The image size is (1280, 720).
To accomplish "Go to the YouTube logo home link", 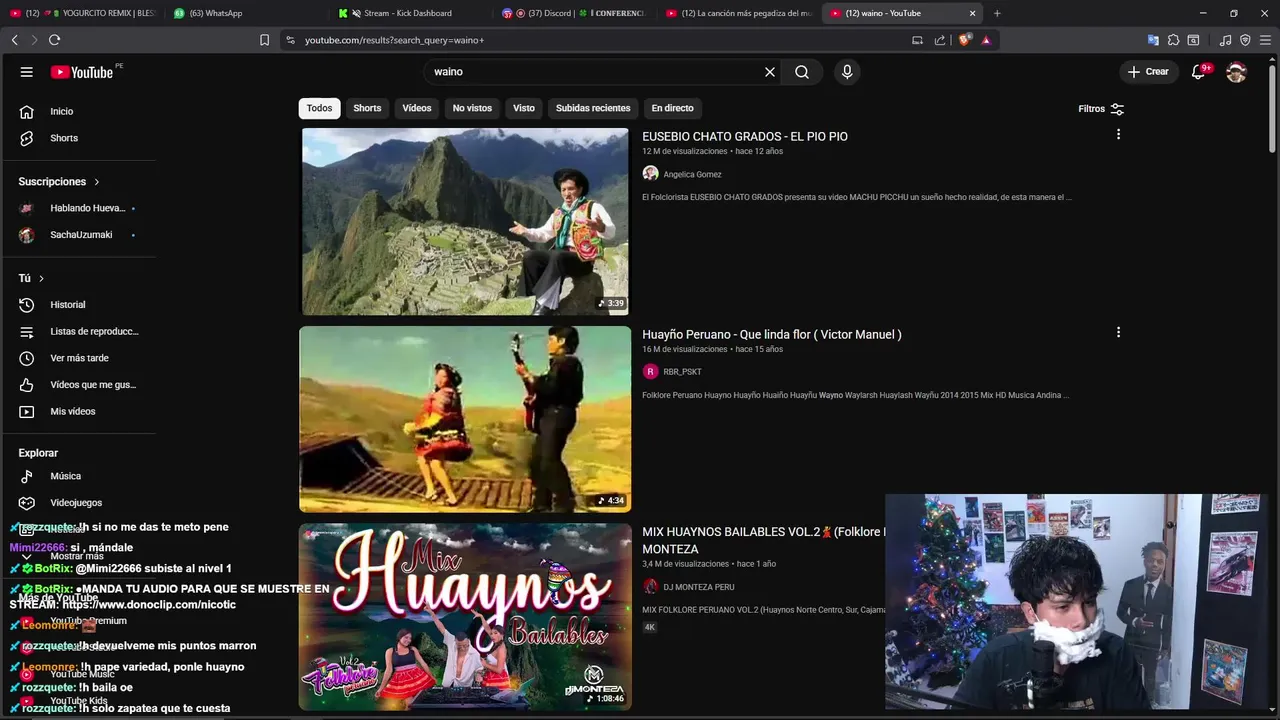I will (x=82, y=72).
